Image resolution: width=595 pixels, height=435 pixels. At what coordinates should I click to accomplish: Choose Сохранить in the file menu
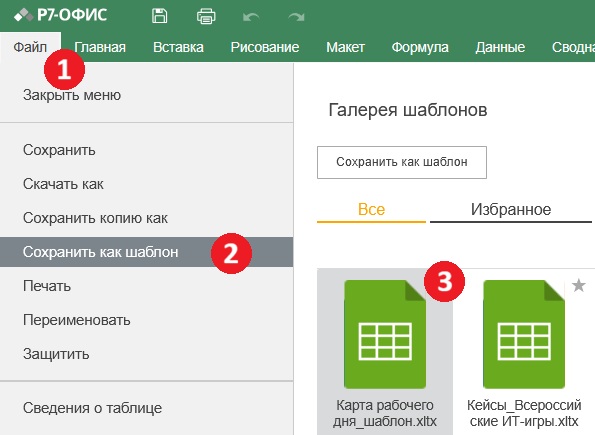(146, 150)
